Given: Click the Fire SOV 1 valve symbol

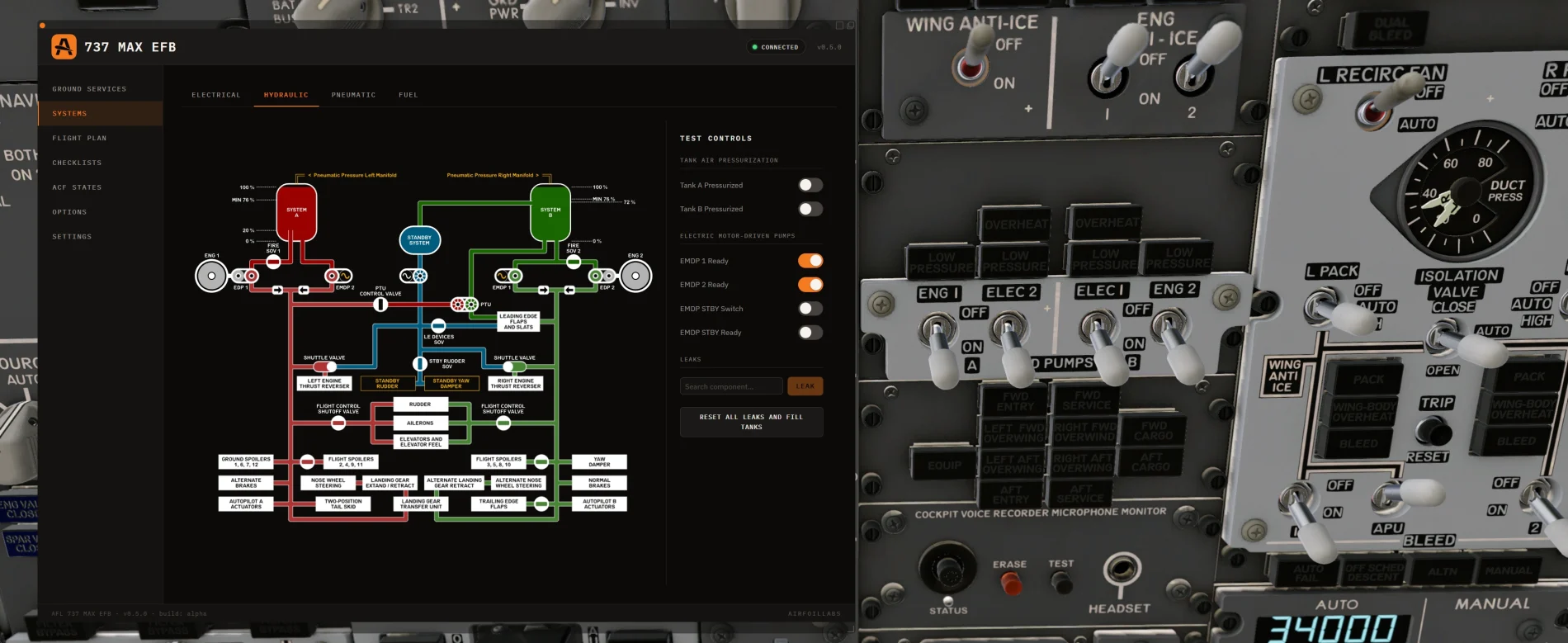Looking at the screenshot, I should tap(273, 261).
